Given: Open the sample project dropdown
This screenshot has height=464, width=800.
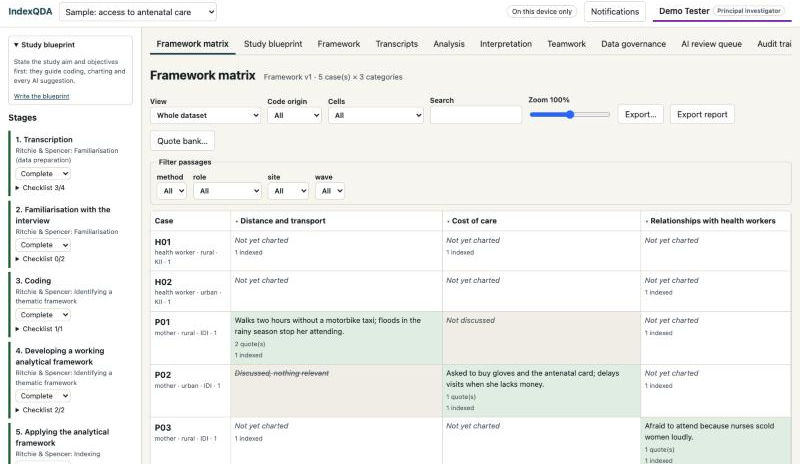Looking at the screenshot, I should [138, 12].
